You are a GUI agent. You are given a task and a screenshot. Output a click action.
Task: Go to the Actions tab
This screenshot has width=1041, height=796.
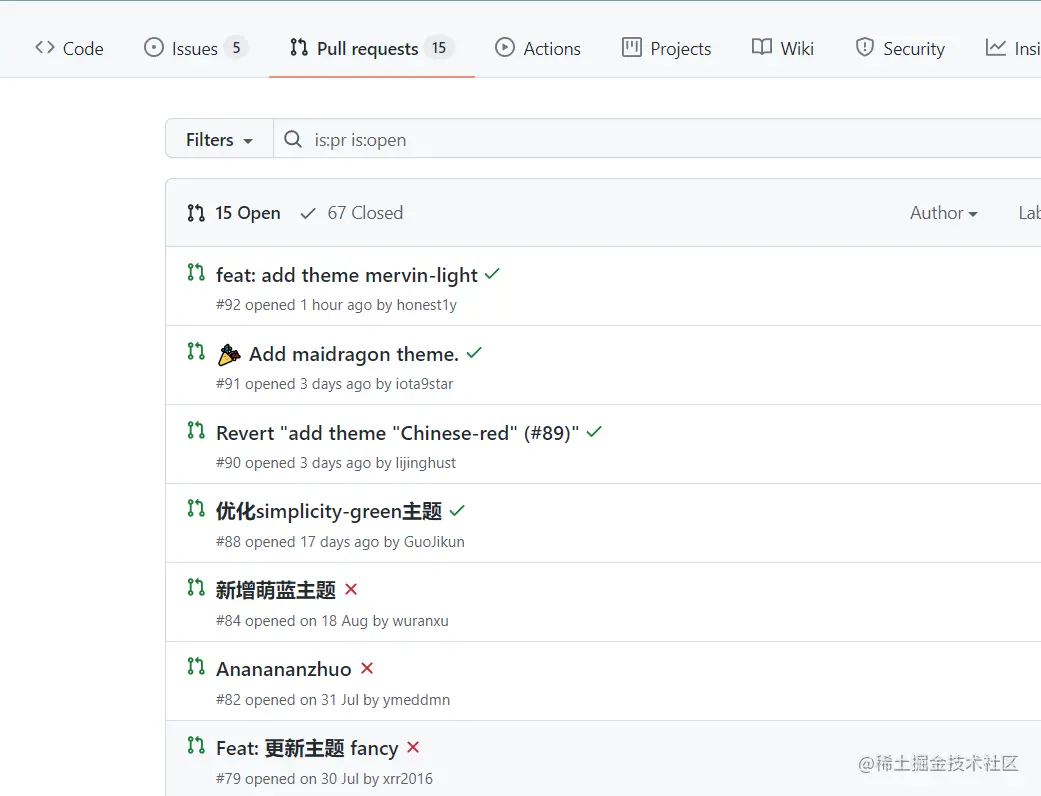click(x=538, y=48)
